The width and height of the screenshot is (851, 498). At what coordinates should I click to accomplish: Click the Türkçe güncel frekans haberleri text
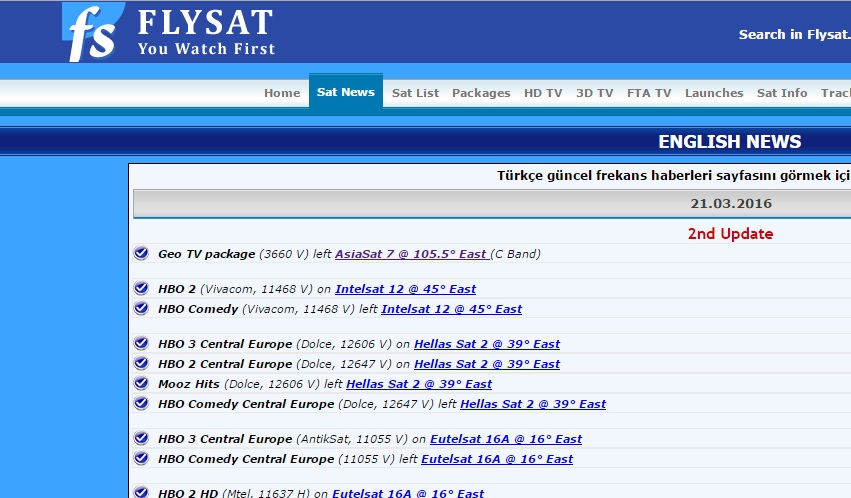(674, 175)
